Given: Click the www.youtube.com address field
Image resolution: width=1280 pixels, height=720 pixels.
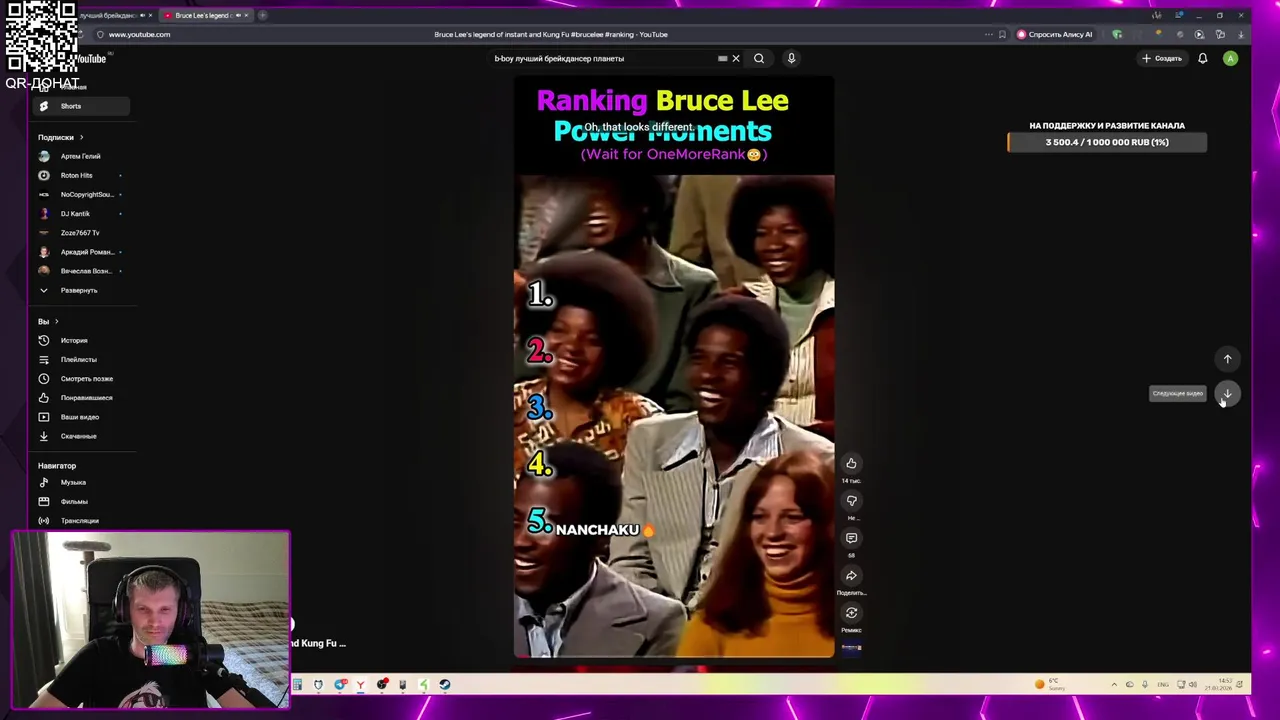Looking at the screenshot, I should click(139, 34).
